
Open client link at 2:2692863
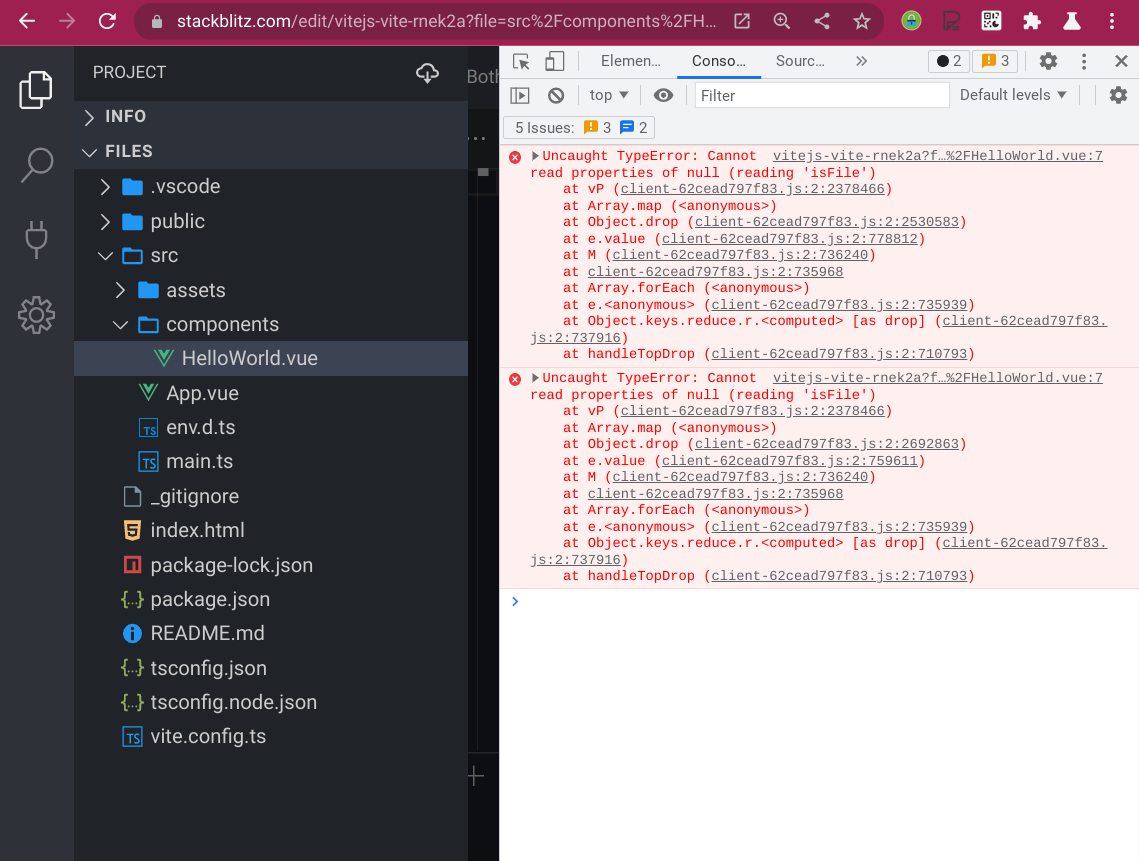click(x=827, y=444)
